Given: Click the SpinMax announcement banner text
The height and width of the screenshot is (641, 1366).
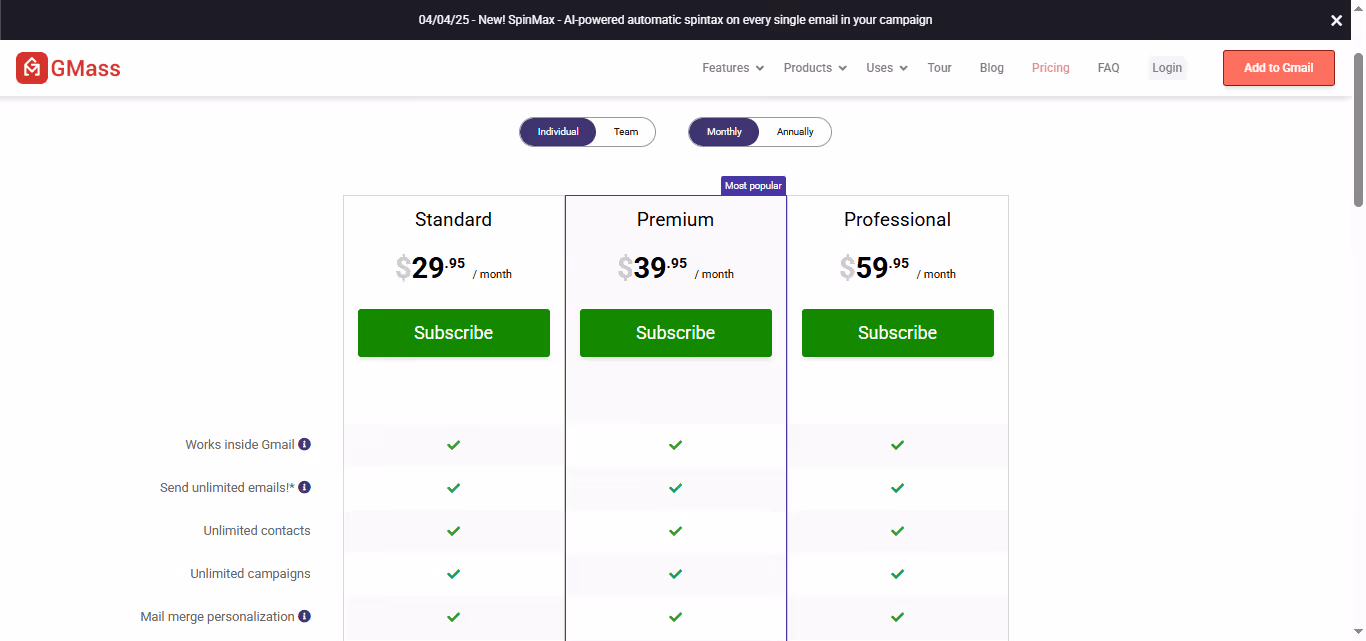Looking at the screenshot, I should pos(676,20).
